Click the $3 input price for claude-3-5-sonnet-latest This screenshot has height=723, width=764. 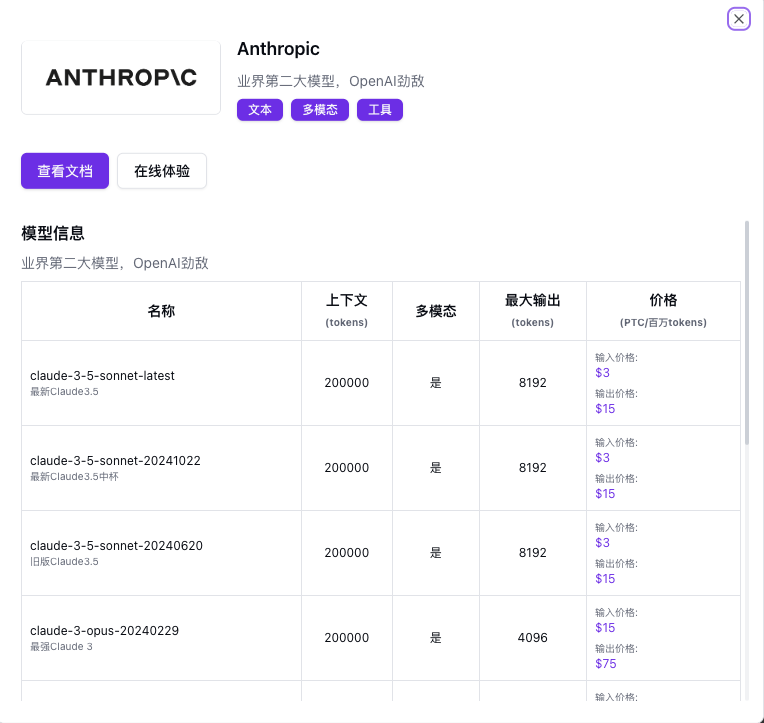[602, 373]
